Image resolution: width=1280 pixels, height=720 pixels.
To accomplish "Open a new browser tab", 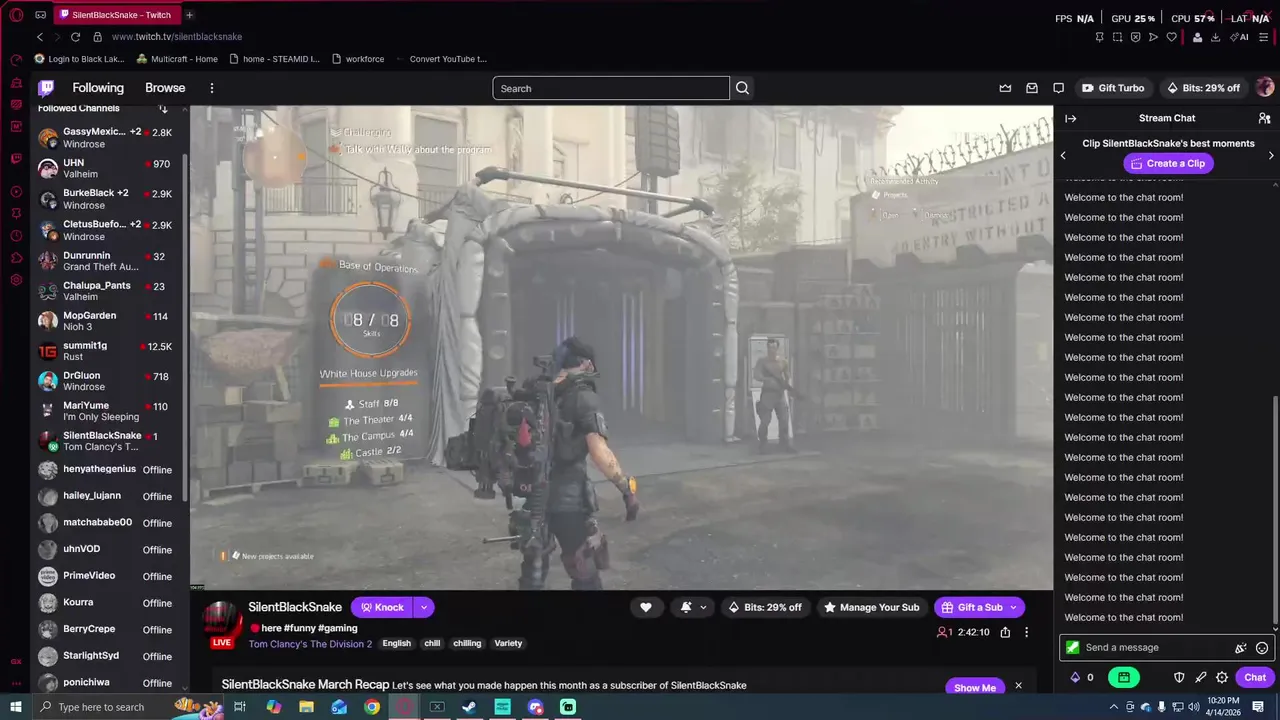I will point(189,15).
